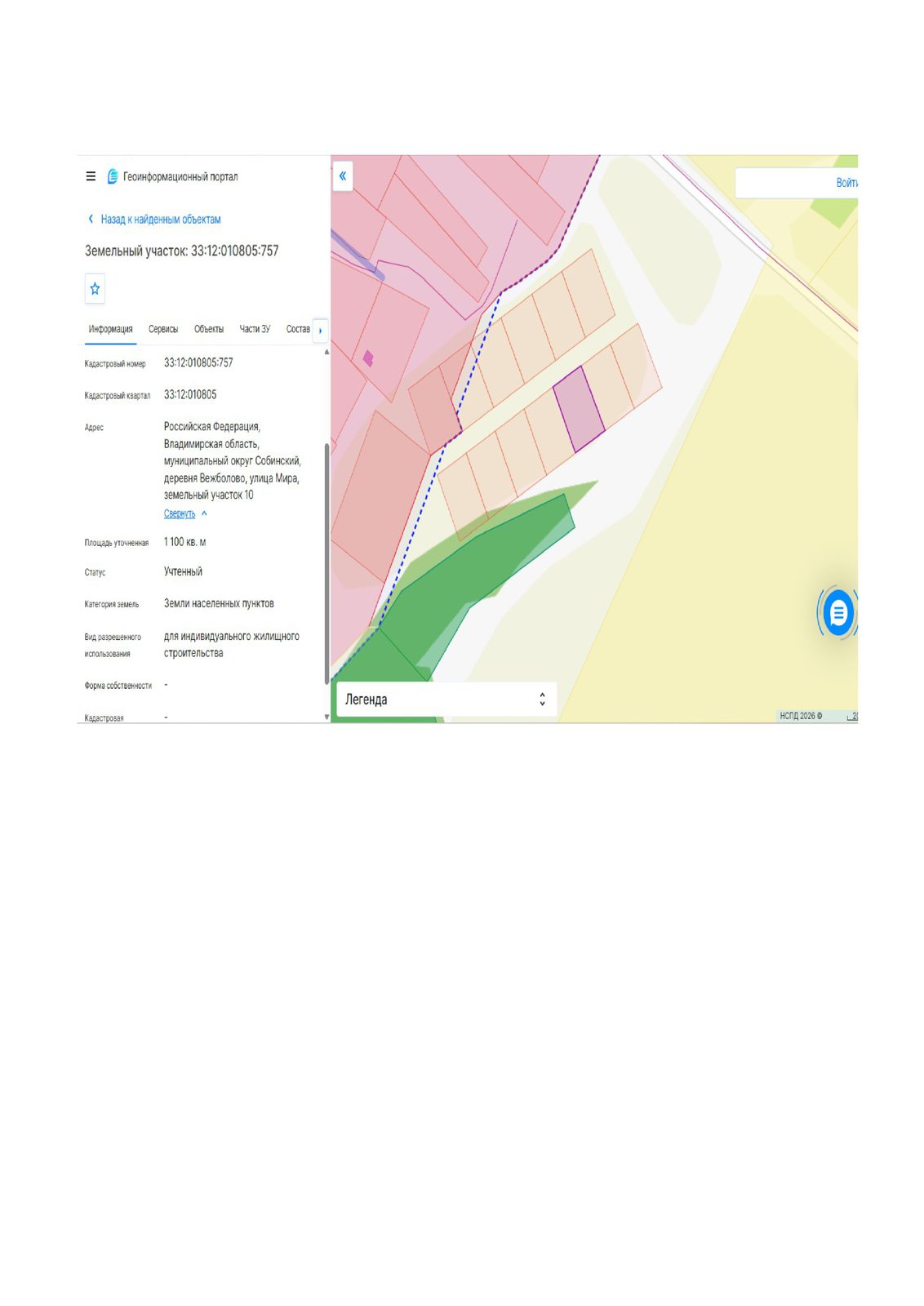Select the Информация tab
This screenshot has height=1306, width=924.
tap(110, 329)
